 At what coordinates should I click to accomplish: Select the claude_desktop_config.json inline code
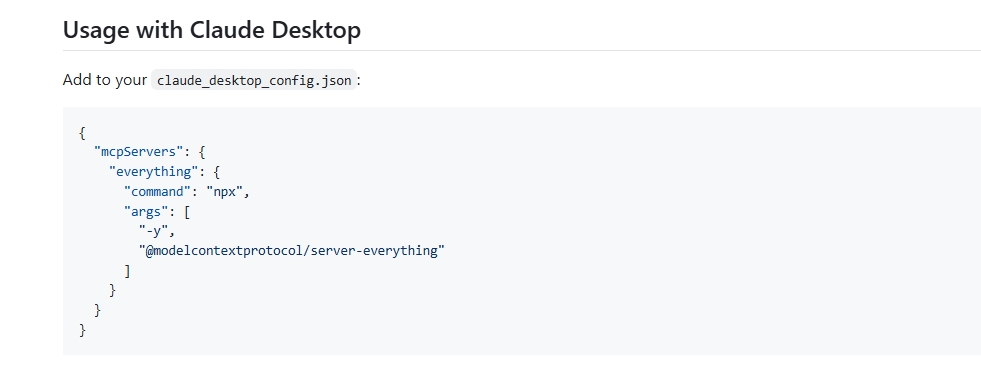point(254,80)
